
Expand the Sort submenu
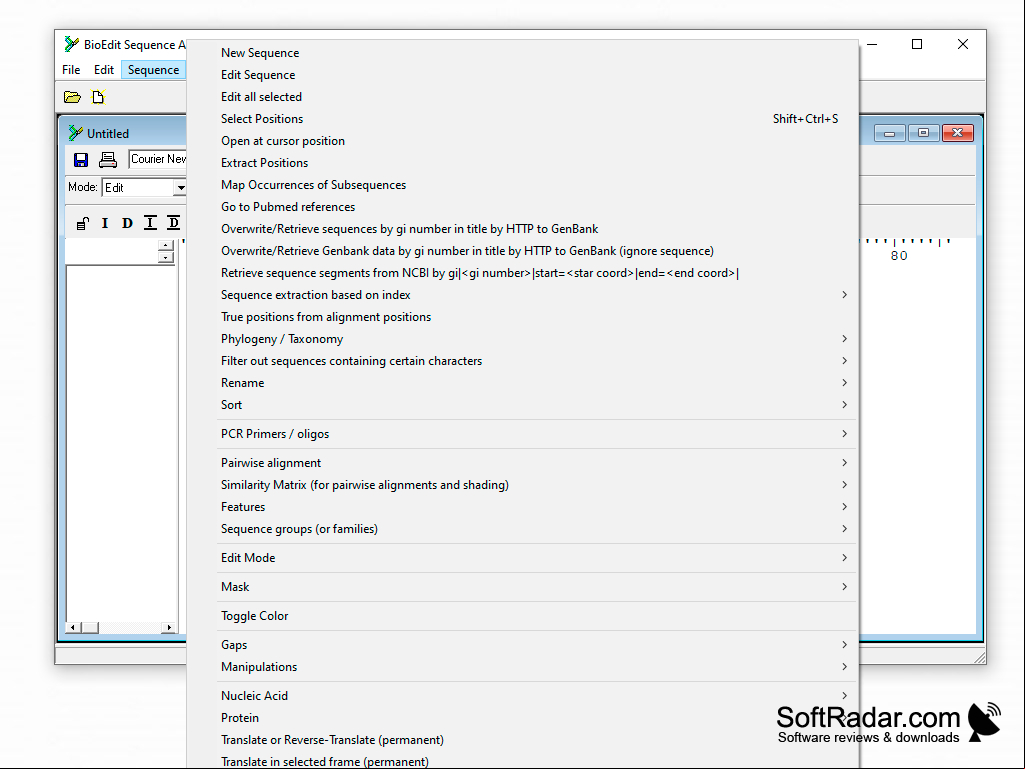(522, 405)
